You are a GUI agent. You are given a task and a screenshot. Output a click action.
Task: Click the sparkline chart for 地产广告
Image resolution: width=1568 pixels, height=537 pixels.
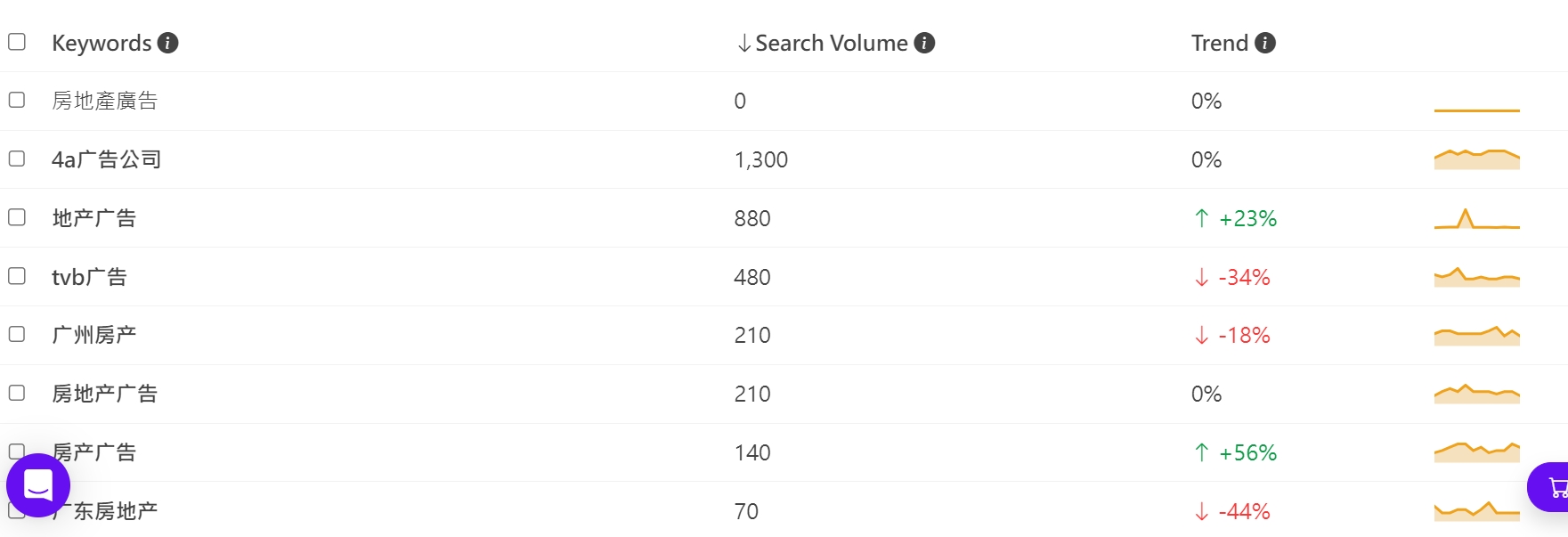pyautogui.click(x=1476, y=219)
